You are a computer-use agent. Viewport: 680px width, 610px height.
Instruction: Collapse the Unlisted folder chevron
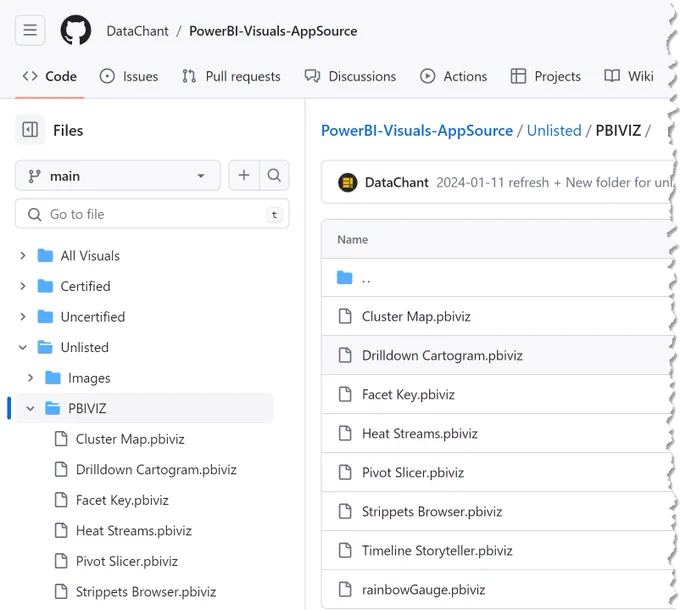coord(23,347)
